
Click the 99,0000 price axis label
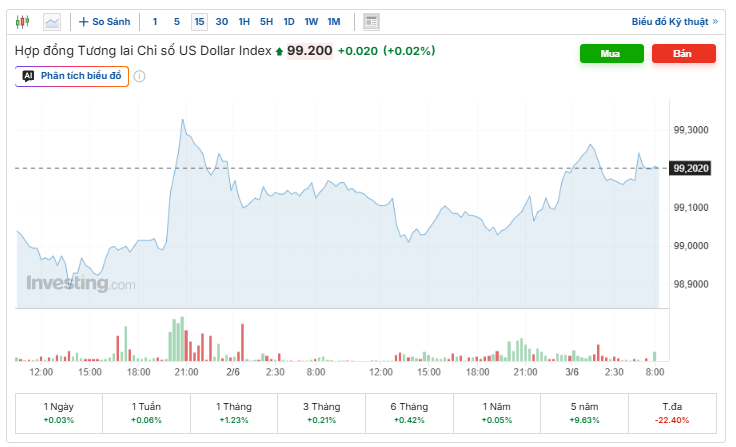[691, 246]
